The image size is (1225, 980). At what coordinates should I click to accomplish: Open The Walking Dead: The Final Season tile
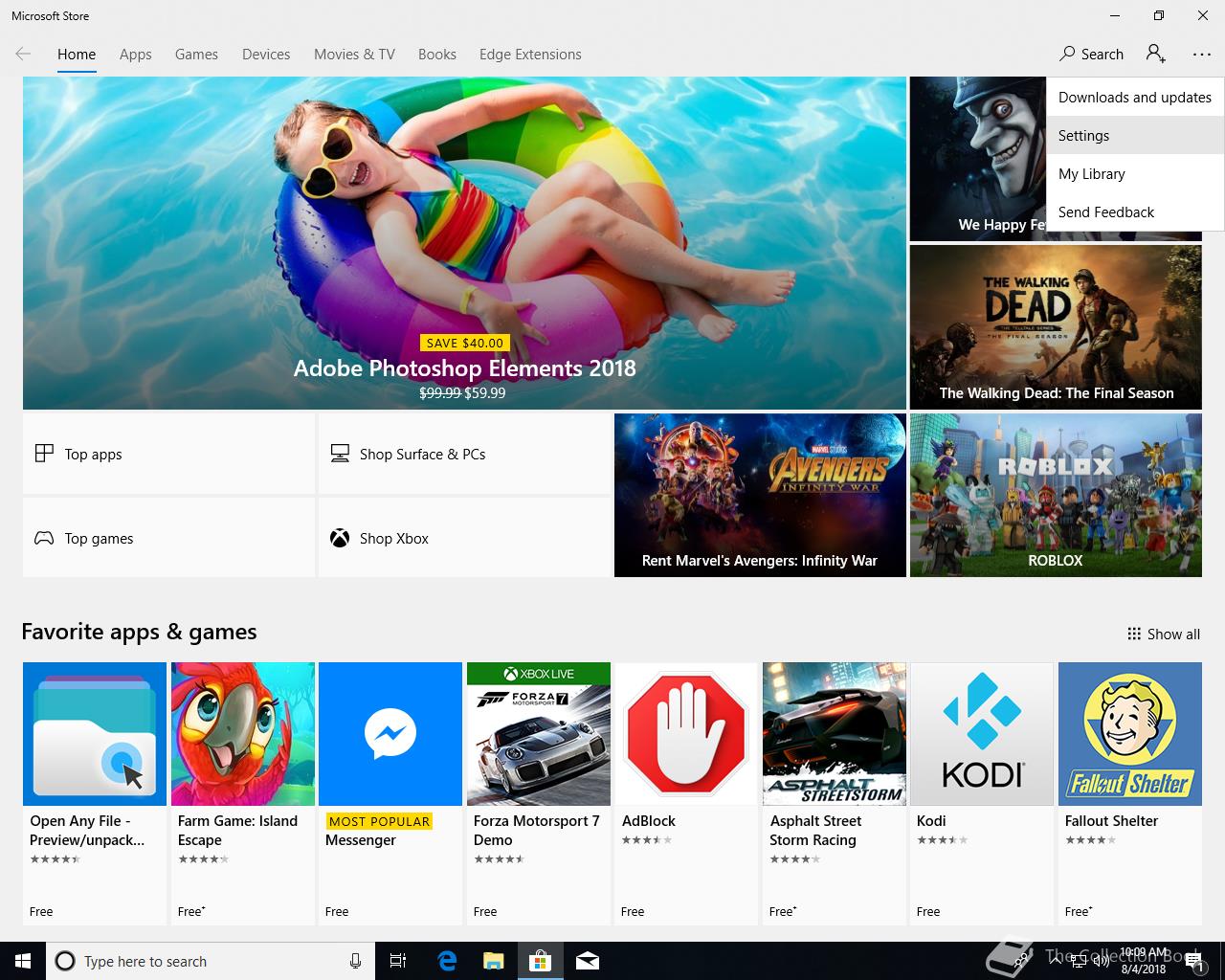[1056, 327]
